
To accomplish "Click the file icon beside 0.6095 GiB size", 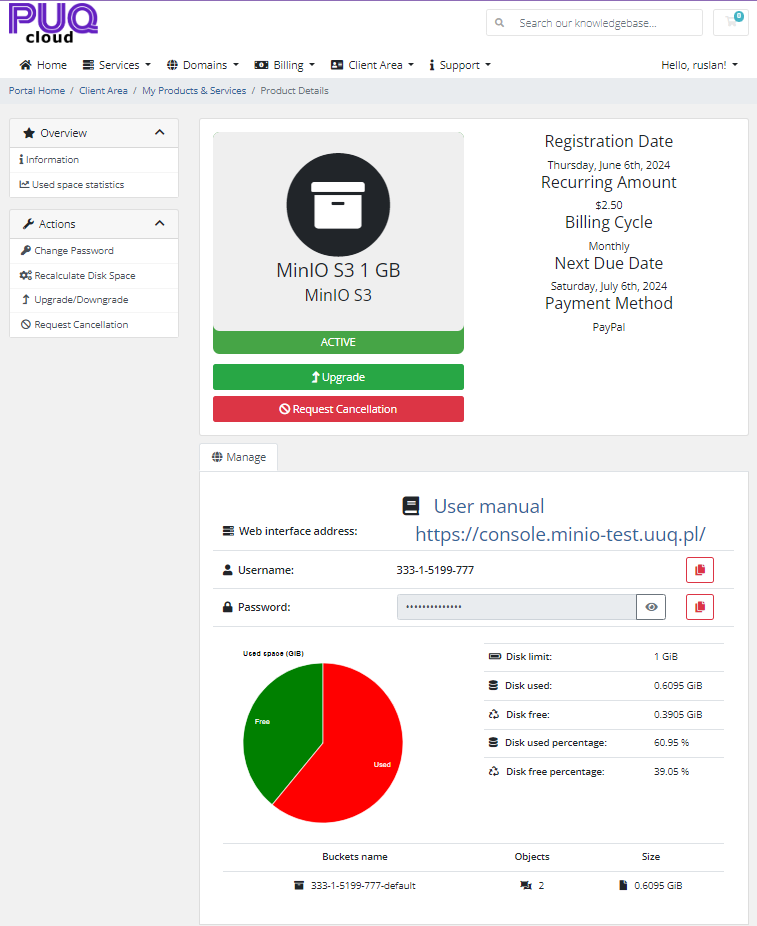I will point(623,885).
